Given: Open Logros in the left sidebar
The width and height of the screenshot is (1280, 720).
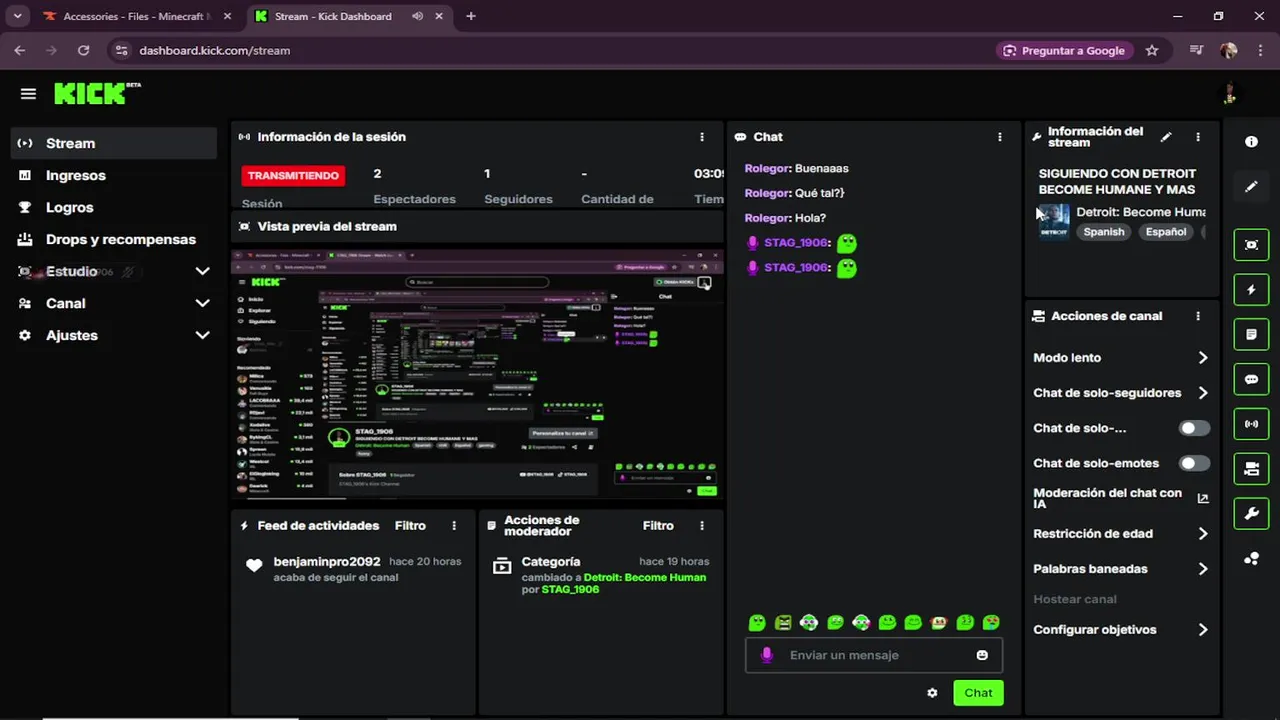Looking at the screenshot, I should (114, 207).
